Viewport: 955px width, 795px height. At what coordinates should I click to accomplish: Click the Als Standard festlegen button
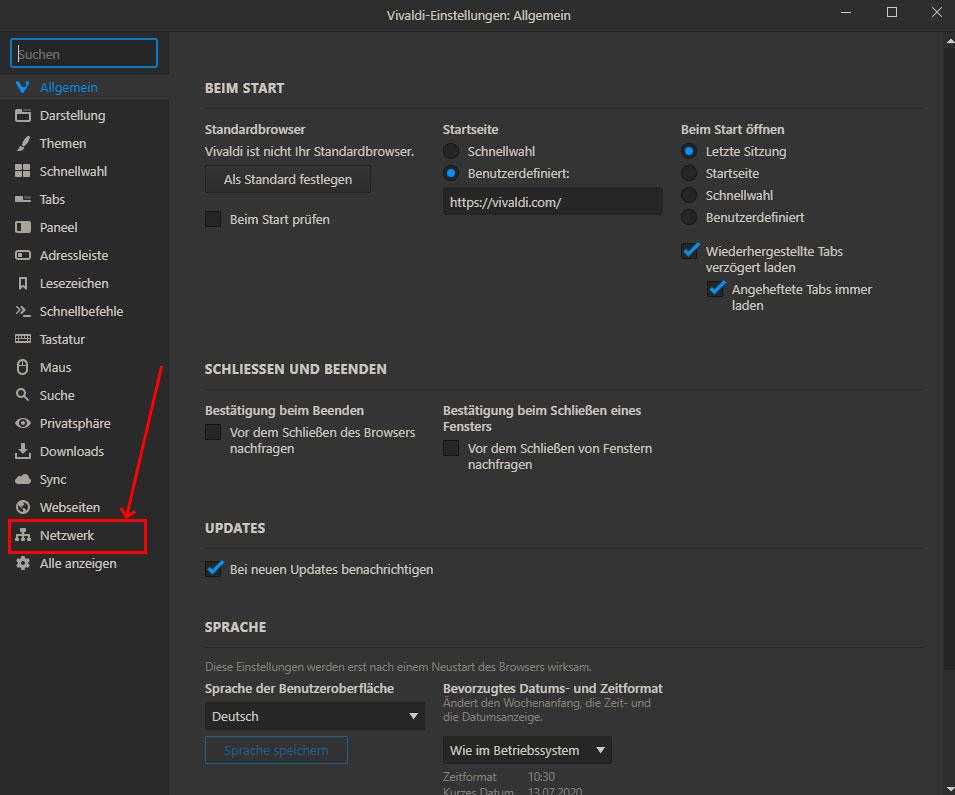(287, 179)
